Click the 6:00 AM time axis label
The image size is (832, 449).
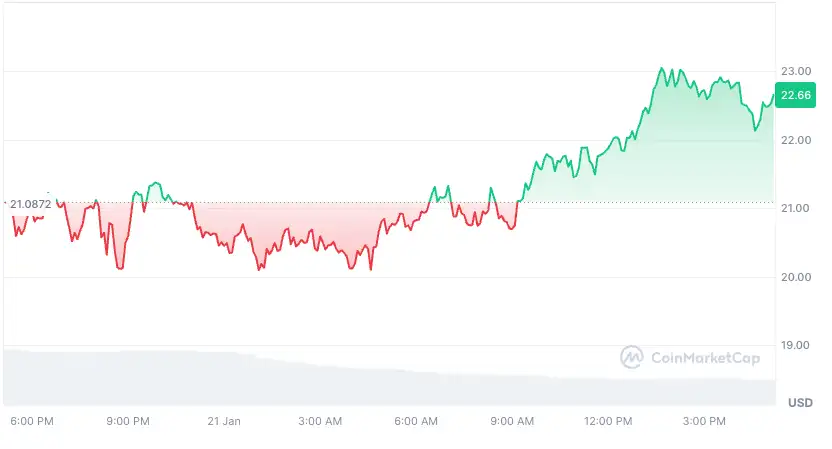point(416,422)
